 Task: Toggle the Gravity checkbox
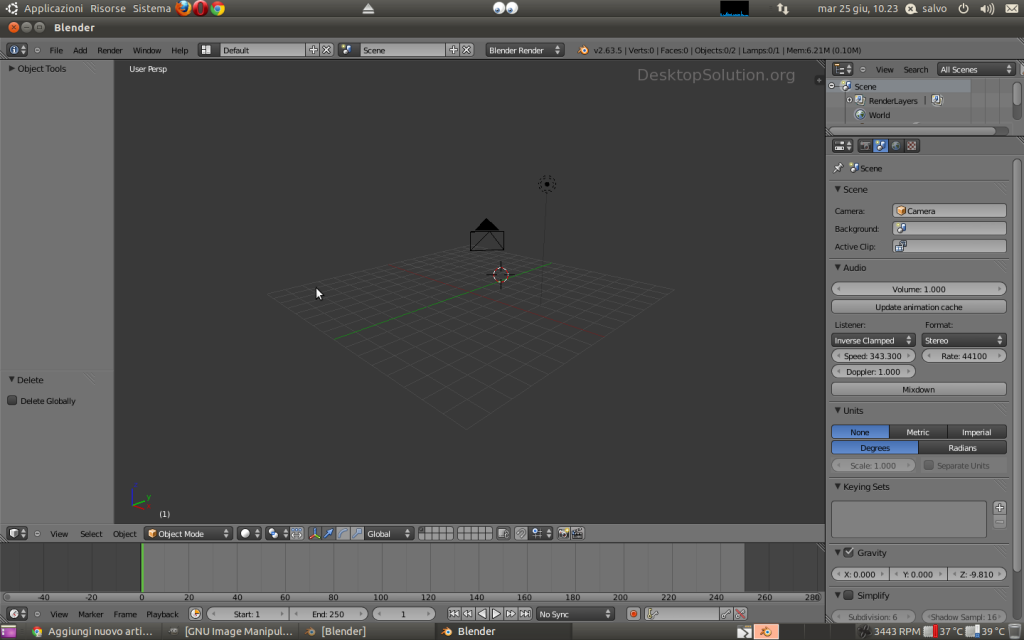849,553
